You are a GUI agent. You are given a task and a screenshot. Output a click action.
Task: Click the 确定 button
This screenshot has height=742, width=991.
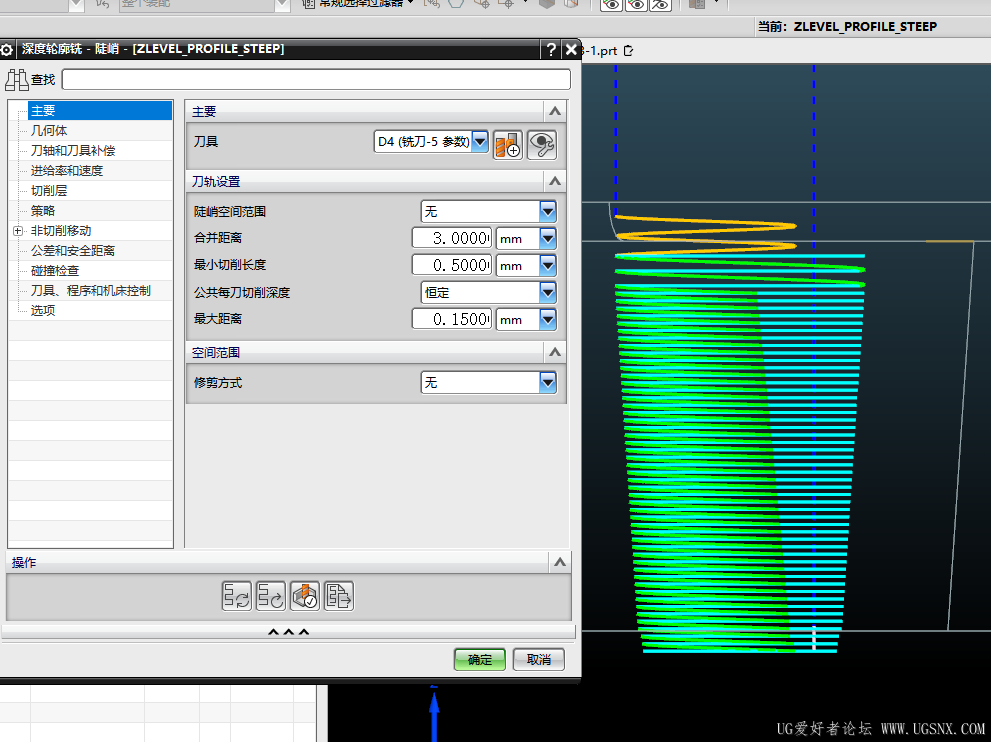[x=480, y=660]
